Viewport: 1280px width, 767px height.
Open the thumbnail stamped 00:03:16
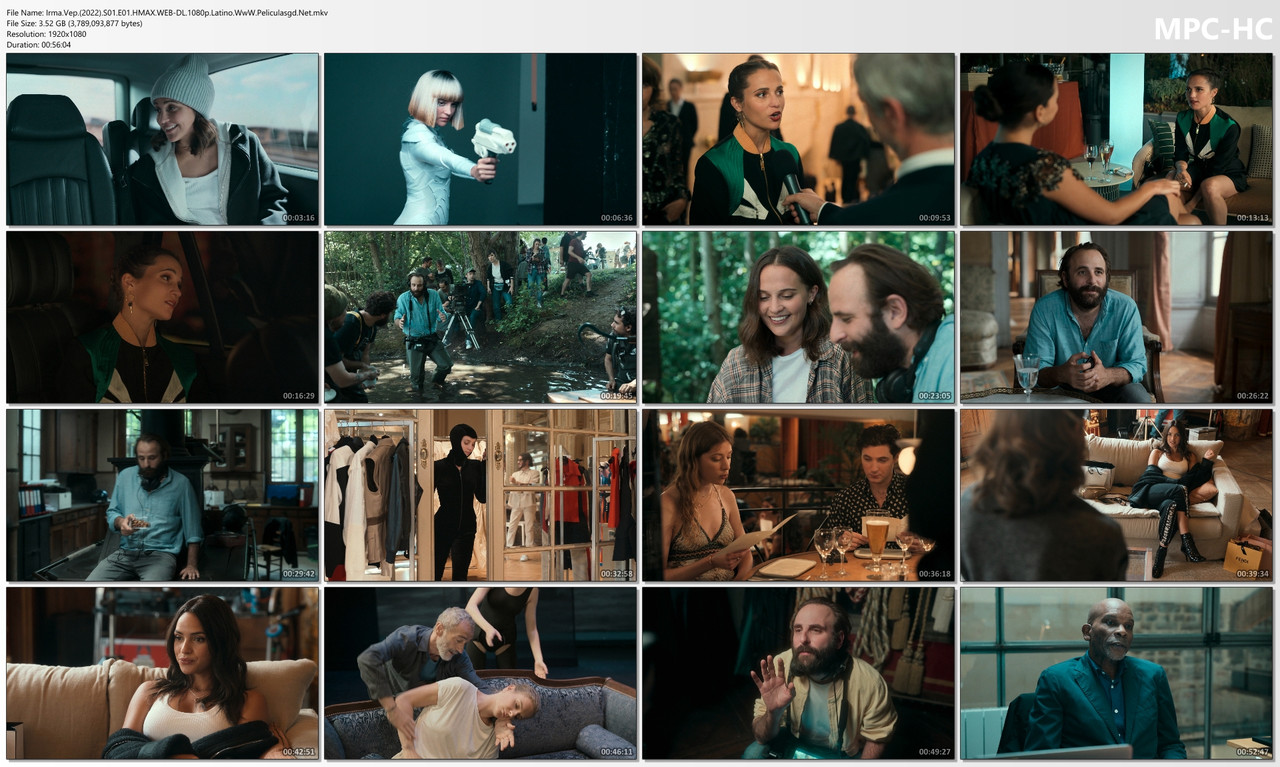point(162,139)
